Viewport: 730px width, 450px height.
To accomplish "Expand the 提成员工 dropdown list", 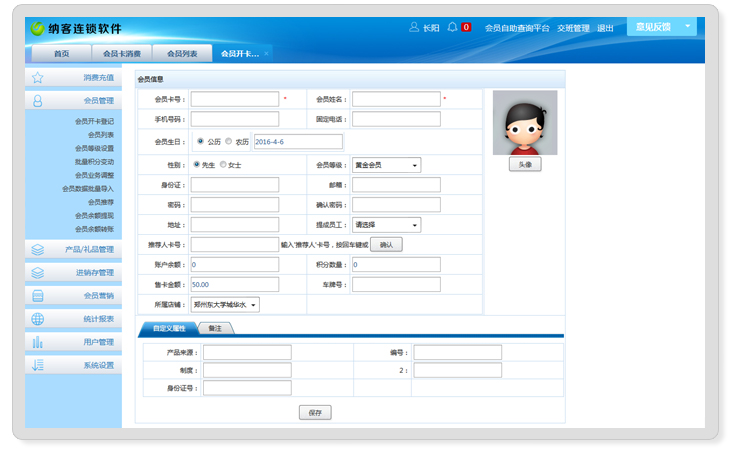I will click(x=386, y=225).
